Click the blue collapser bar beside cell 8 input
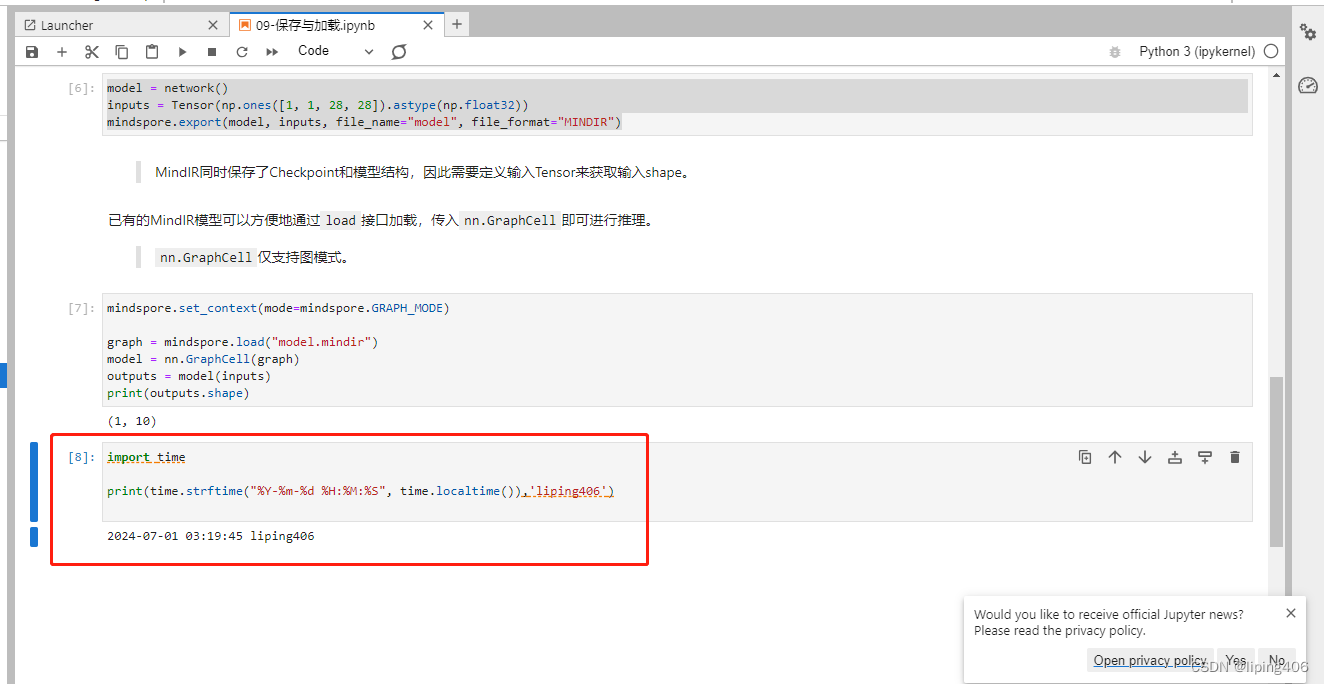This screenshot has width=1324, height=684. coord(34,482)
